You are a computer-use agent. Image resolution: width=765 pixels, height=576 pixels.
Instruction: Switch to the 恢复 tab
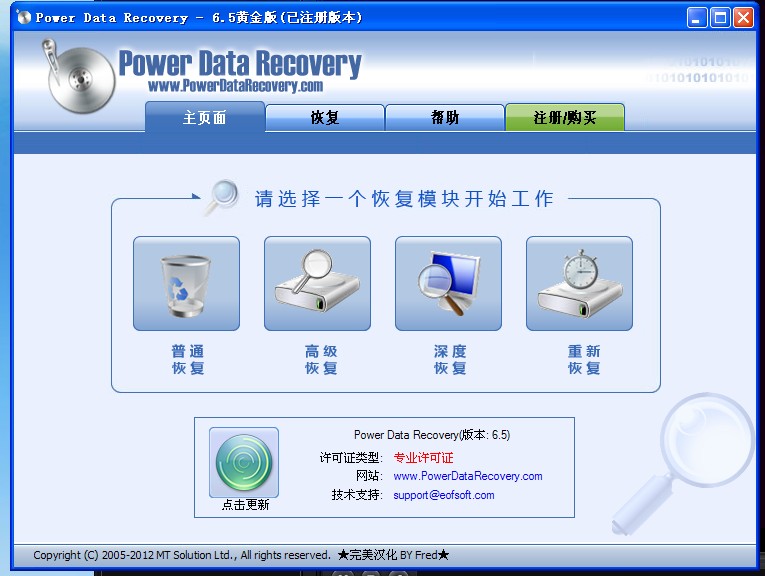(x=325, y=118)
